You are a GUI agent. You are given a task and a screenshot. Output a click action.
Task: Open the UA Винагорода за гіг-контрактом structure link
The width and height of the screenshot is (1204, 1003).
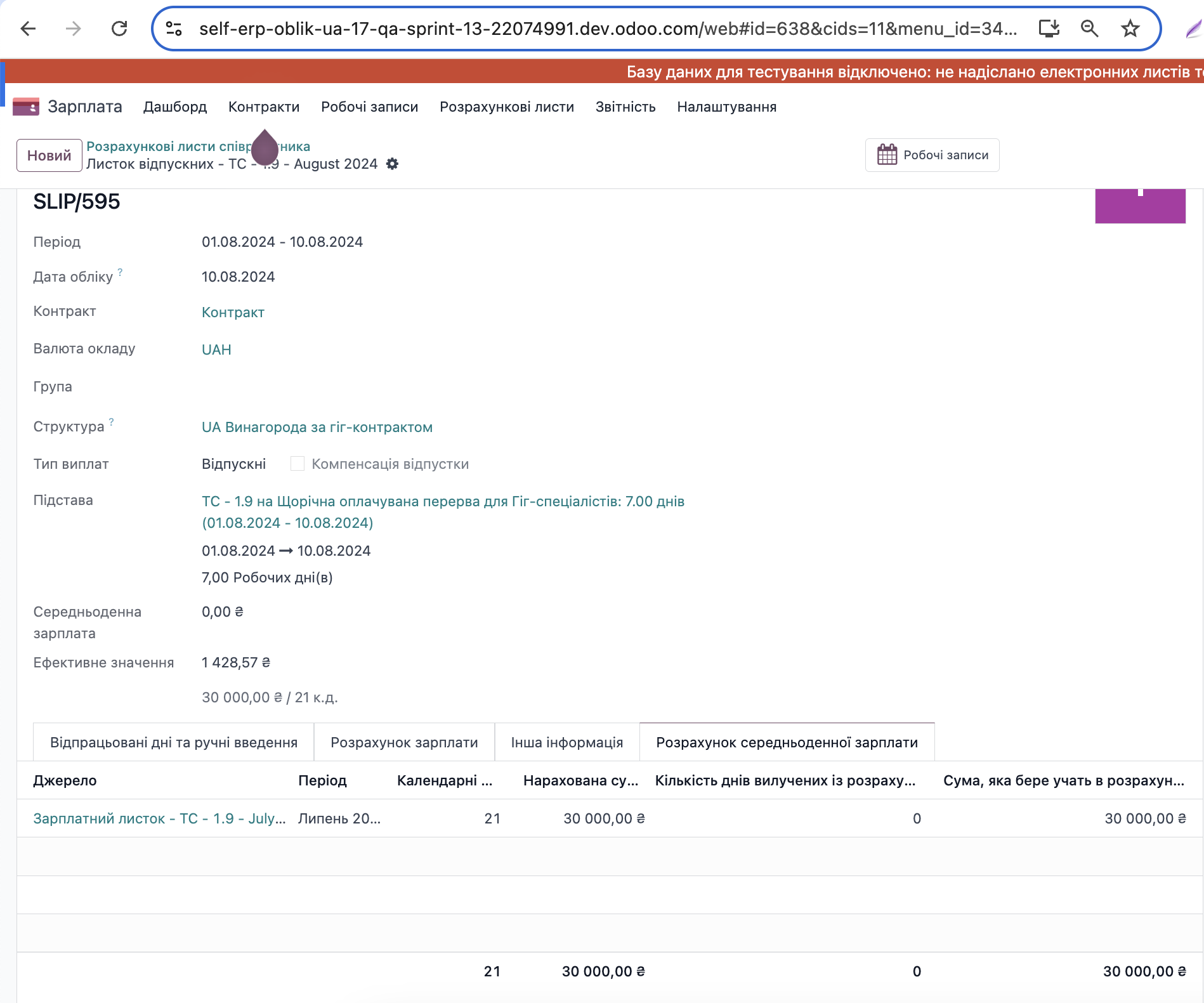click(317, 427)
